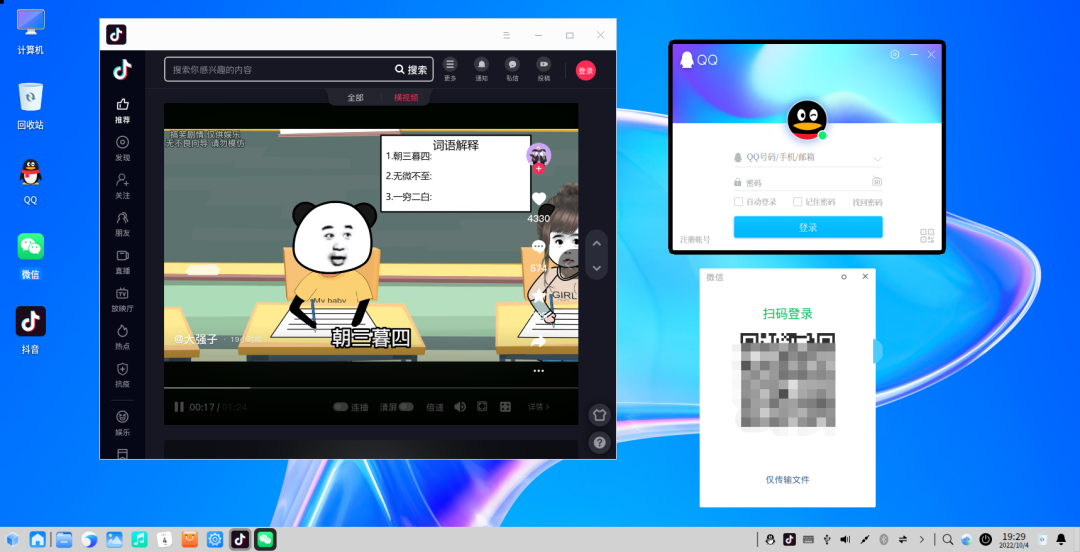Click the 更多 icon in Douyin header

click(450, 65)
